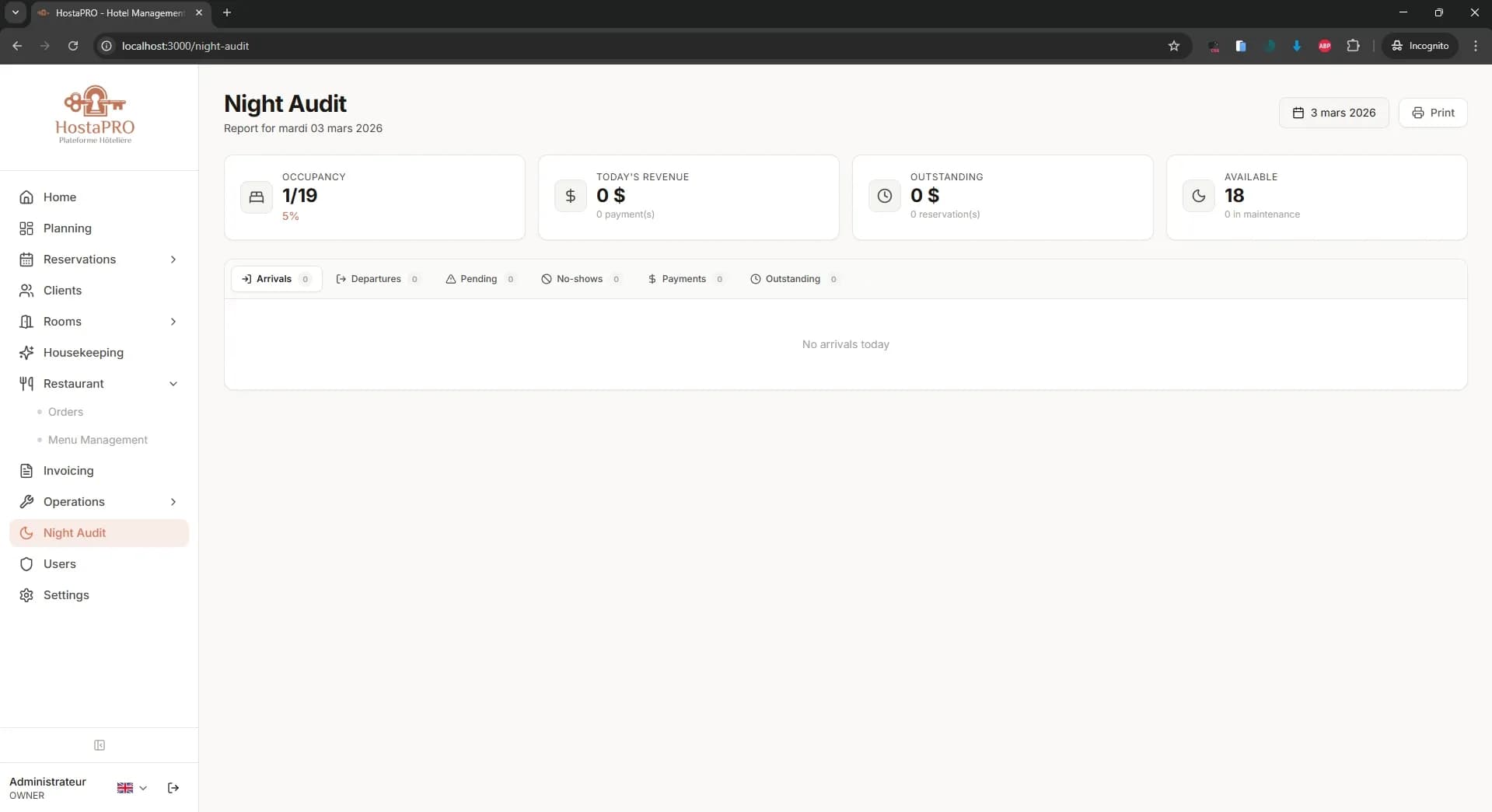1492x812 pixels.
Task: Open the language selector dropdown
Action: pyautogui.click(x=131, y=787)
